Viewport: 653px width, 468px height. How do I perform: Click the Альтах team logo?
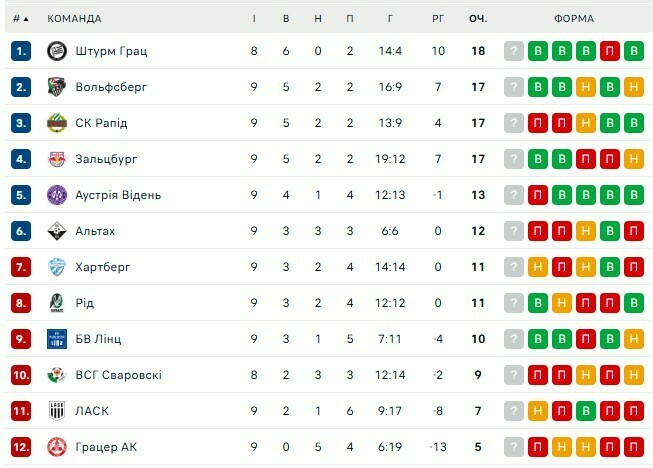[x=56, y=231]
